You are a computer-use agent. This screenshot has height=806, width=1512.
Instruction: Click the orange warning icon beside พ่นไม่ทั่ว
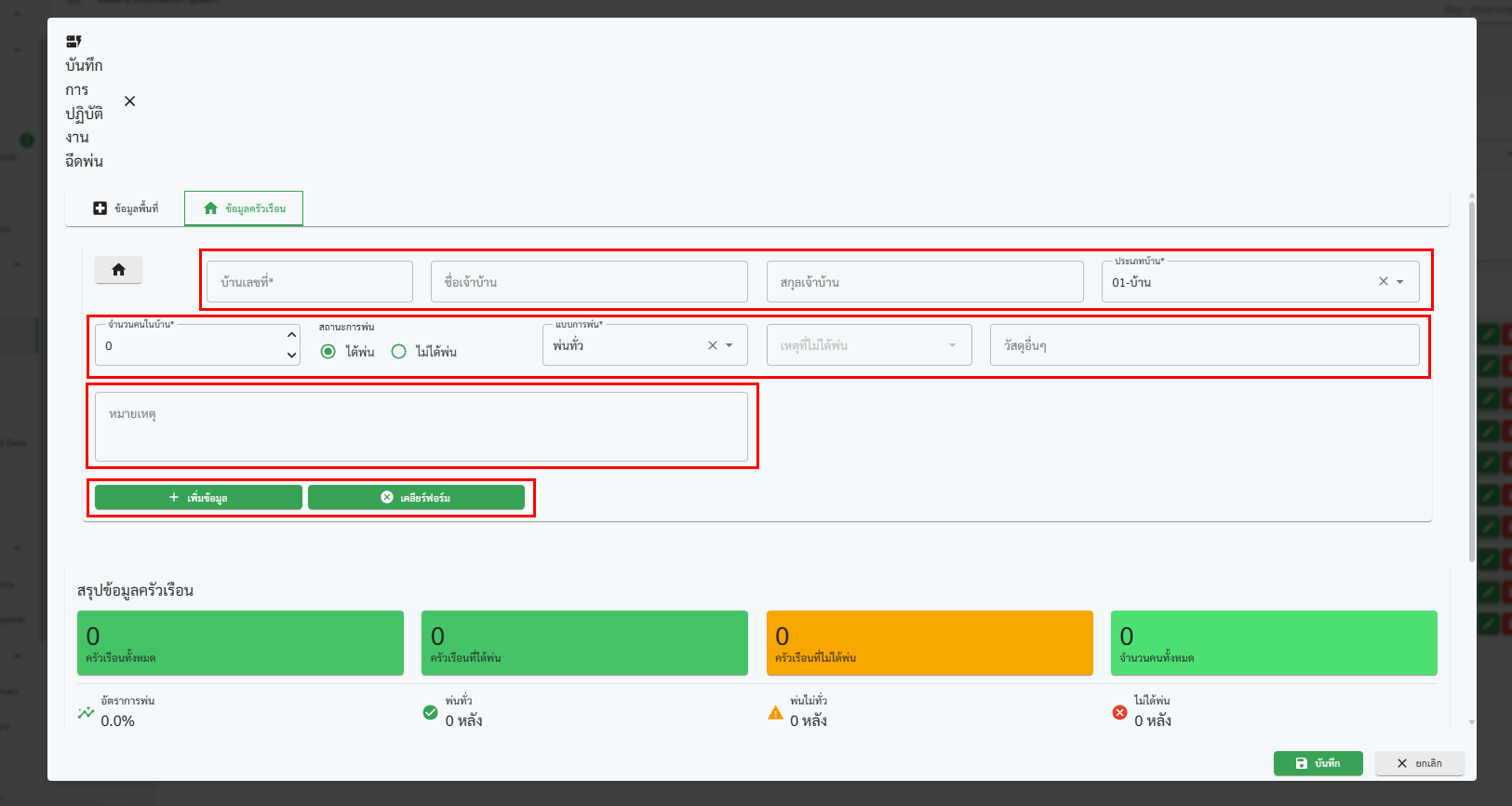(x=775, y=713)
